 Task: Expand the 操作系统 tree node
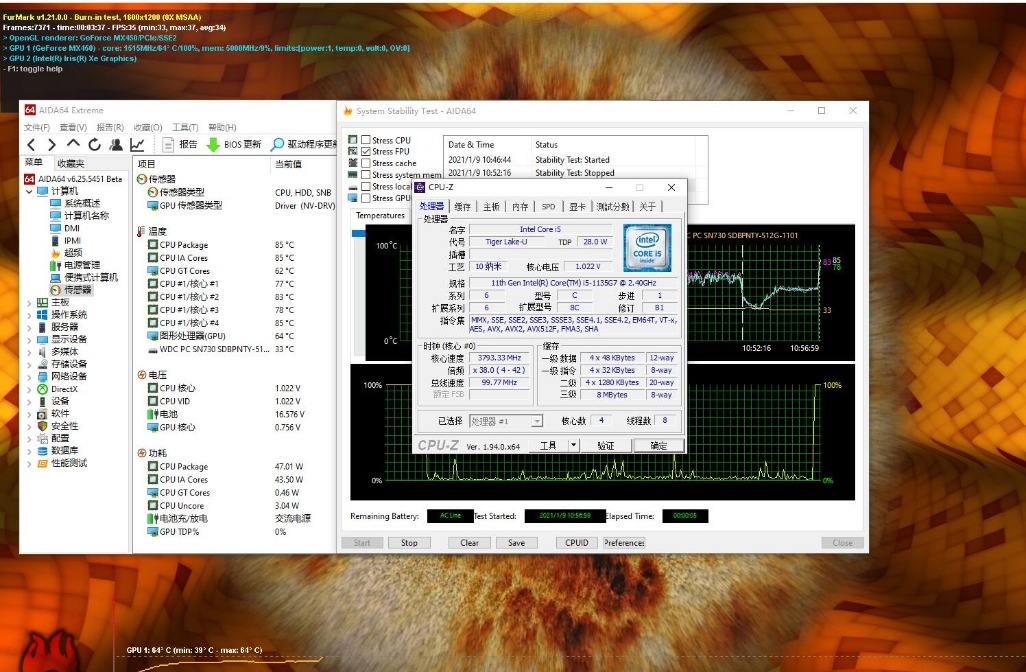(29, 315)
